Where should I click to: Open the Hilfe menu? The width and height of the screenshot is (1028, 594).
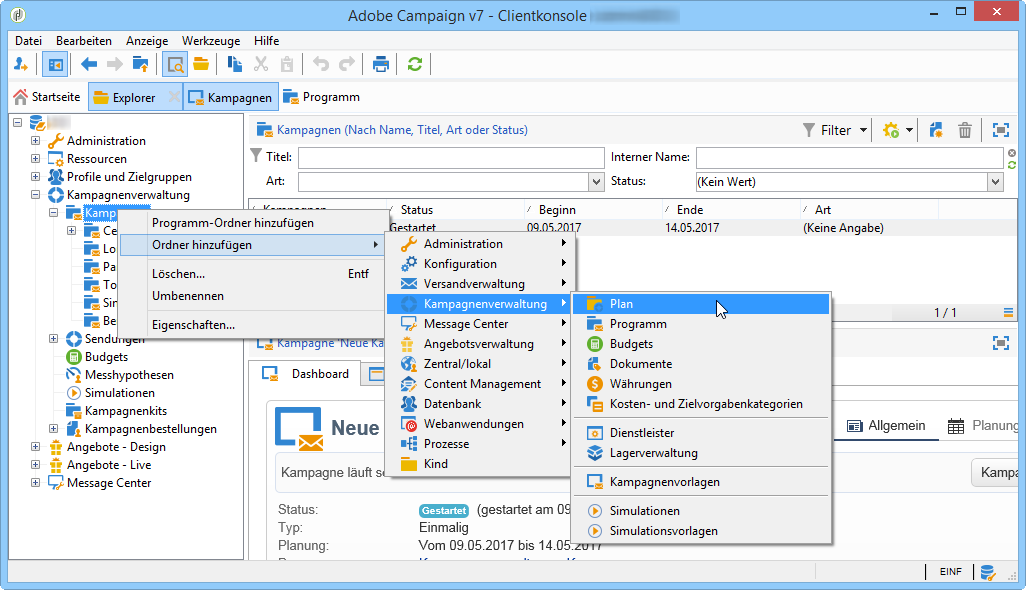[266, 41]
